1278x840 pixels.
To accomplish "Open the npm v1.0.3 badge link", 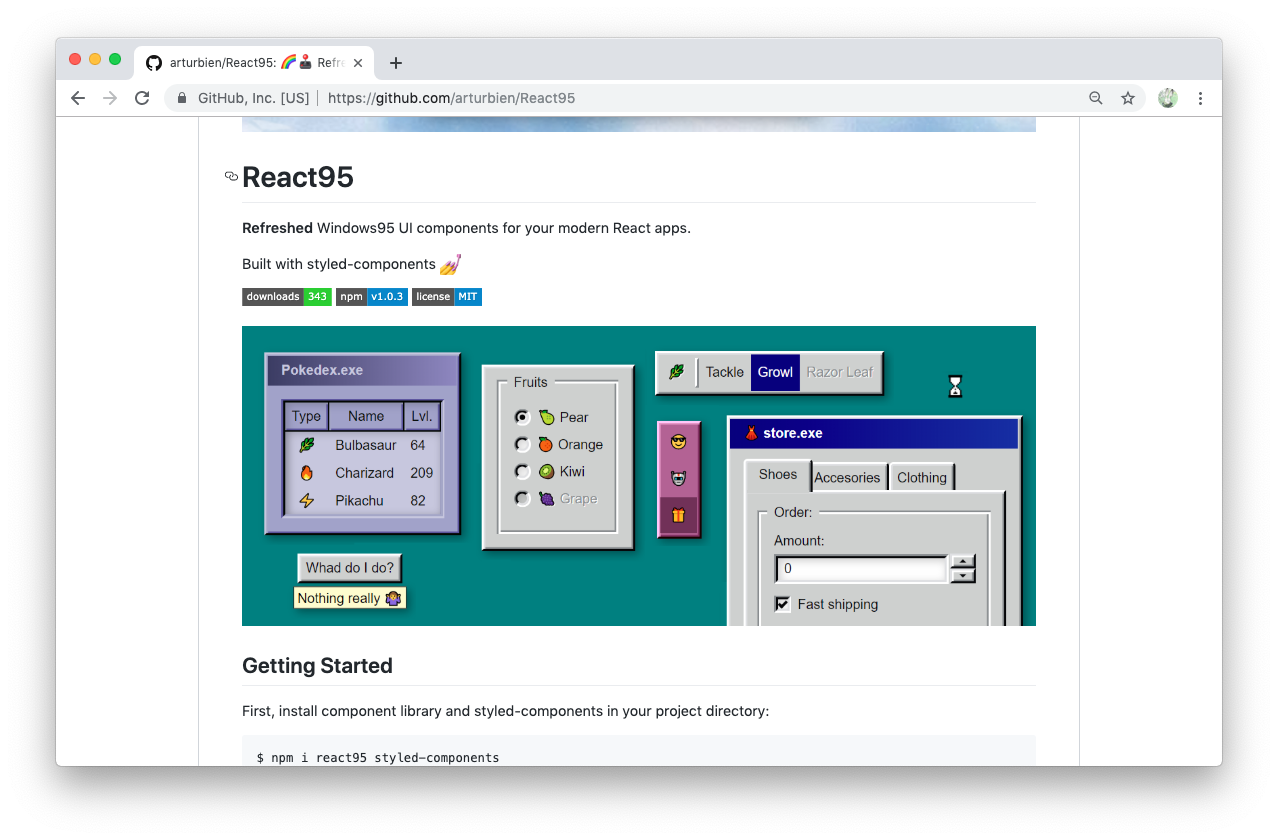I will click(x=371, y=296).
